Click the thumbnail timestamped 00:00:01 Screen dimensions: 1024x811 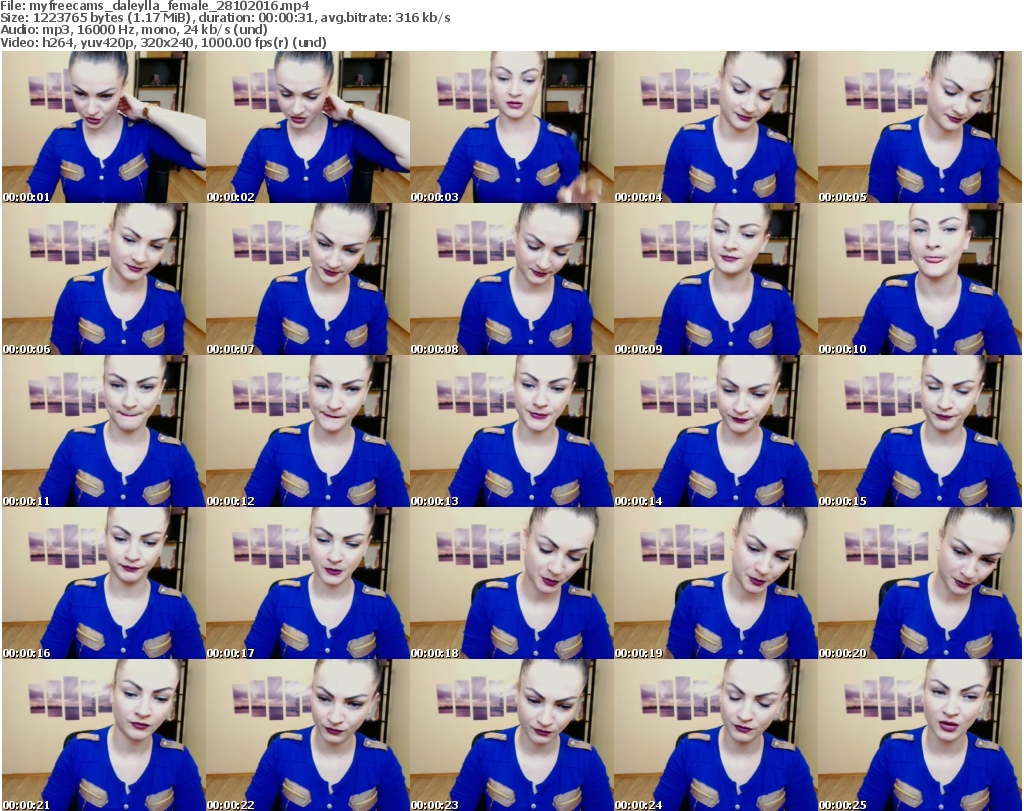point(104,127)
